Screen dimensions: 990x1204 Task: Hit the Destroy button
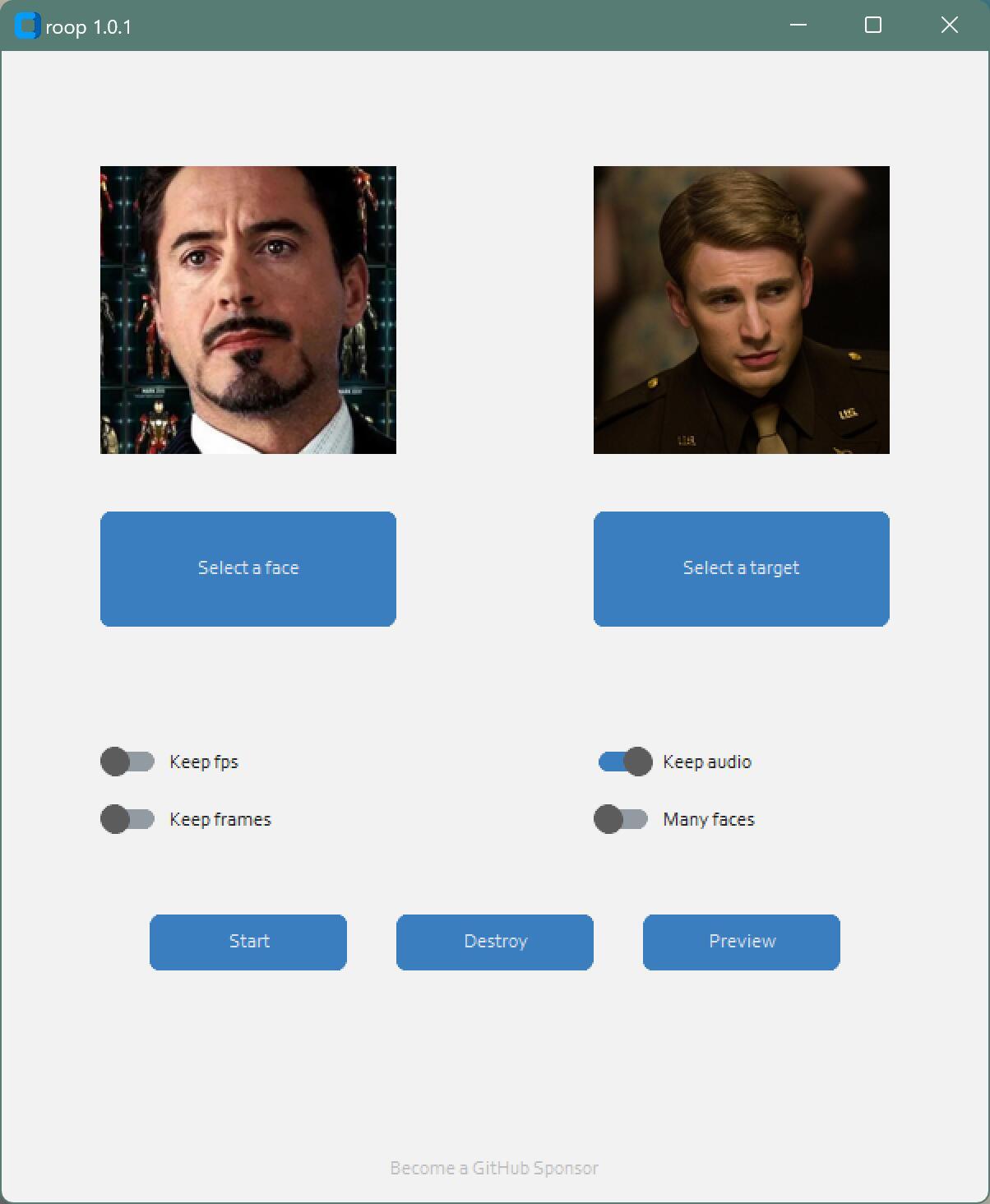pyautogui.click(x=495, y=942)
